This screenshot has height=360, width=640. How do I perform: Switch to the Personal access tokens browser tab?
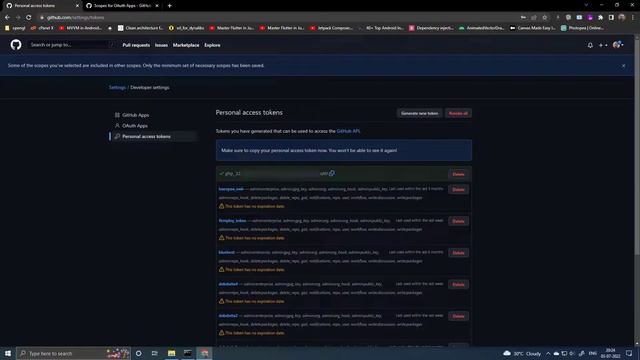pos(41,6)
